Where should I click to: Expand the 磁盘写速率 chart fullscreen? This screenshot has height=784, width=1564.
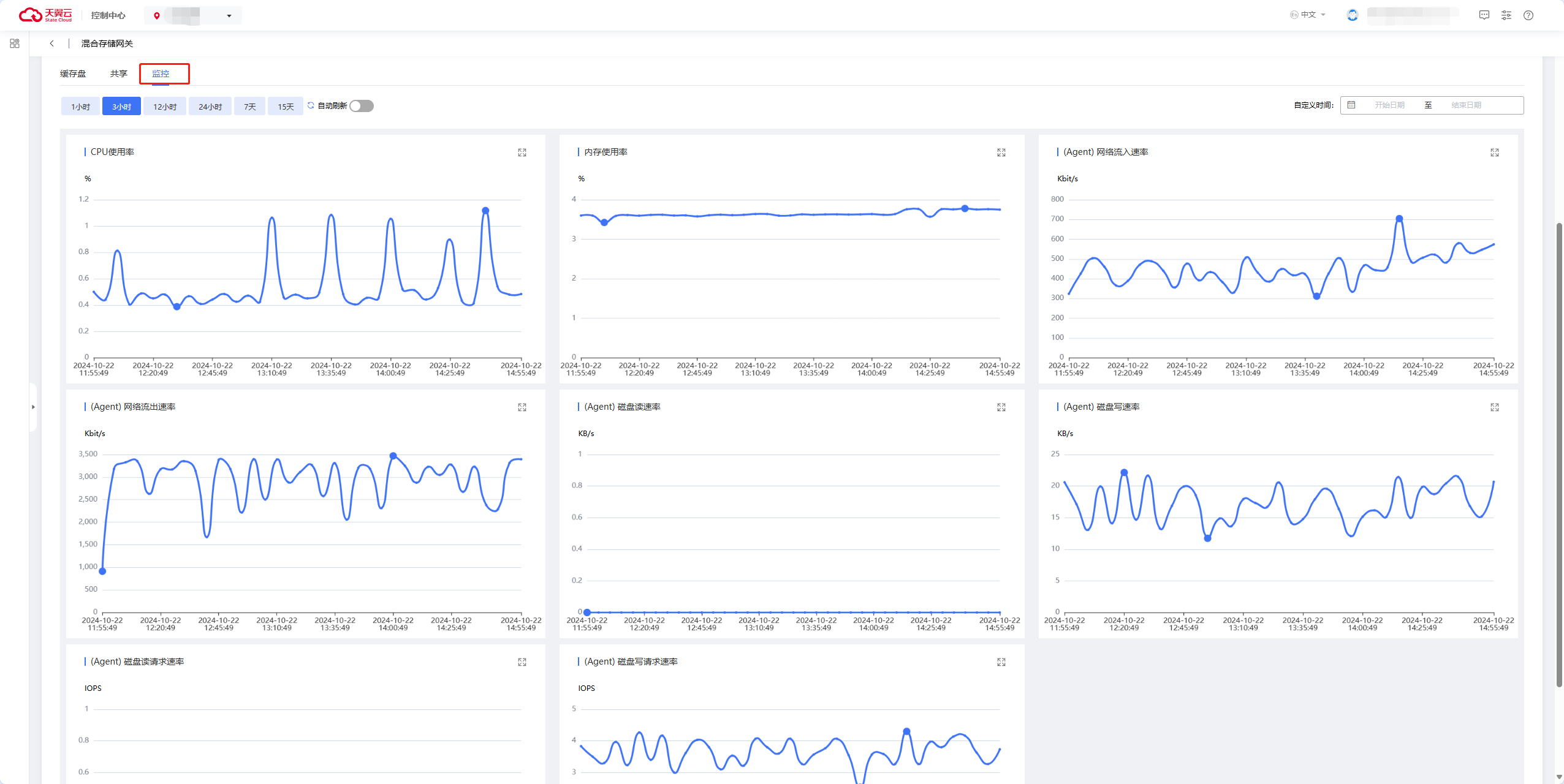coord(1495,407)
